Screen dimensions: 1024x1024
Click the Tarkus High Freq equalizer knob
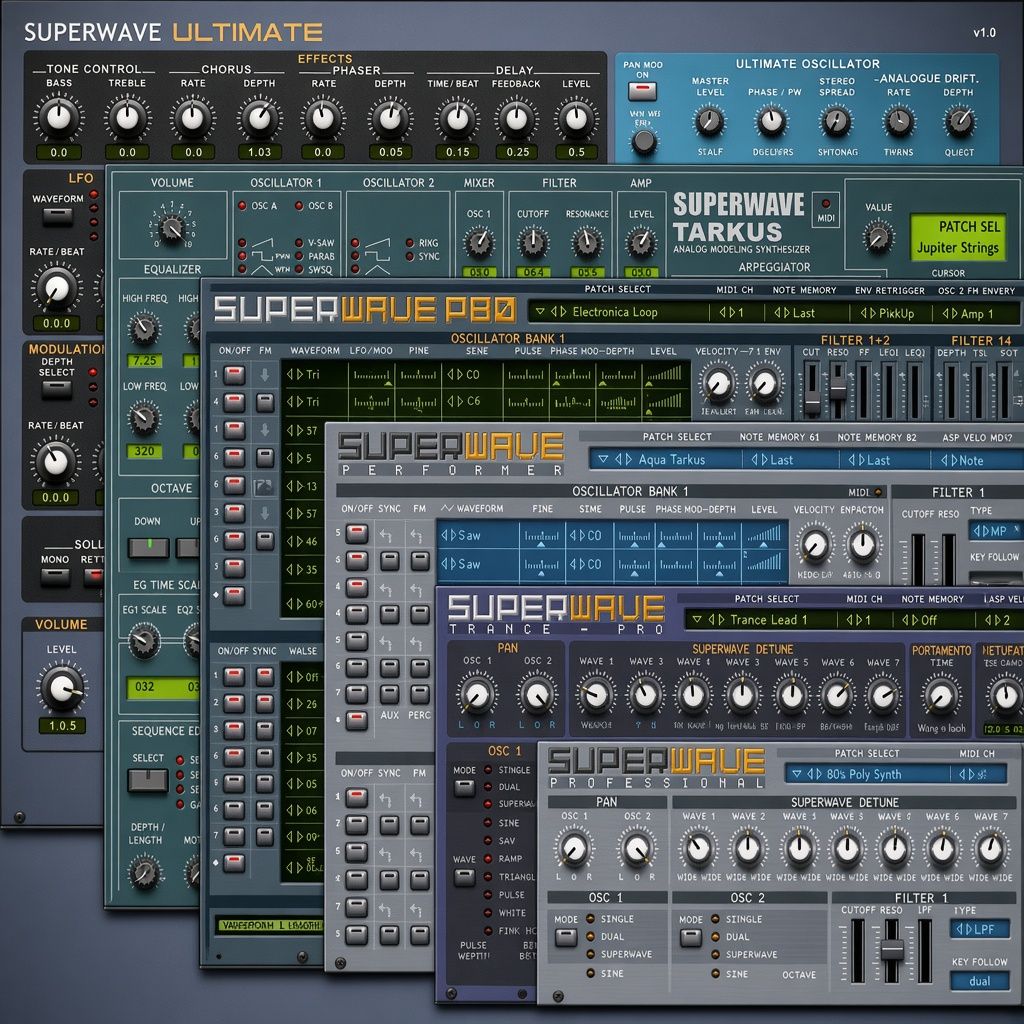tap(144, 328)
